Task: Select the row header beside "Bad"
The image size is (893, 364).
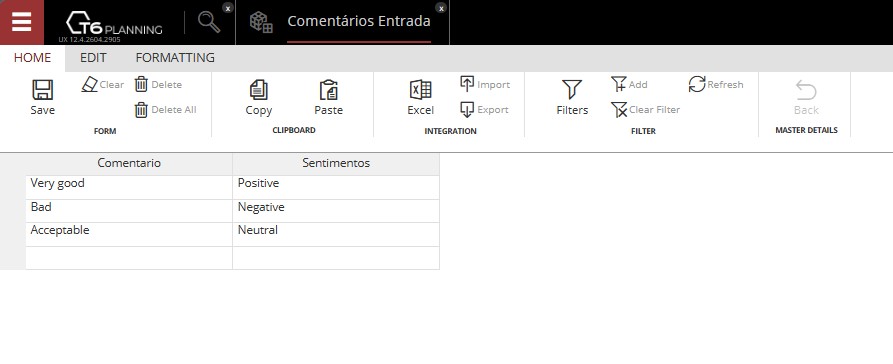Action: (x=13, y=211)
